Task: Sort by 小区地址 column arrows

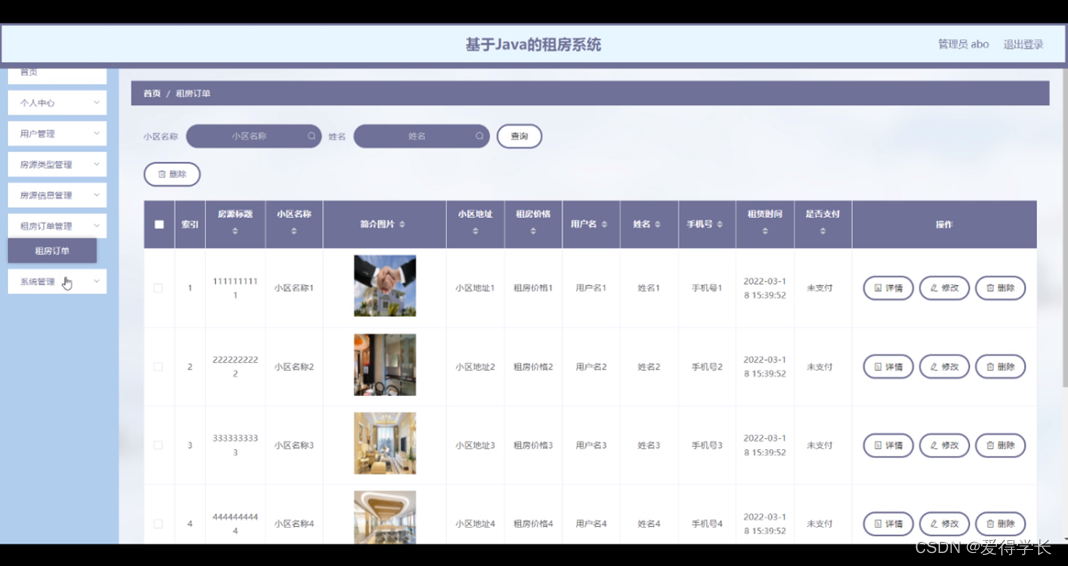Action: [x=475, y=232]
